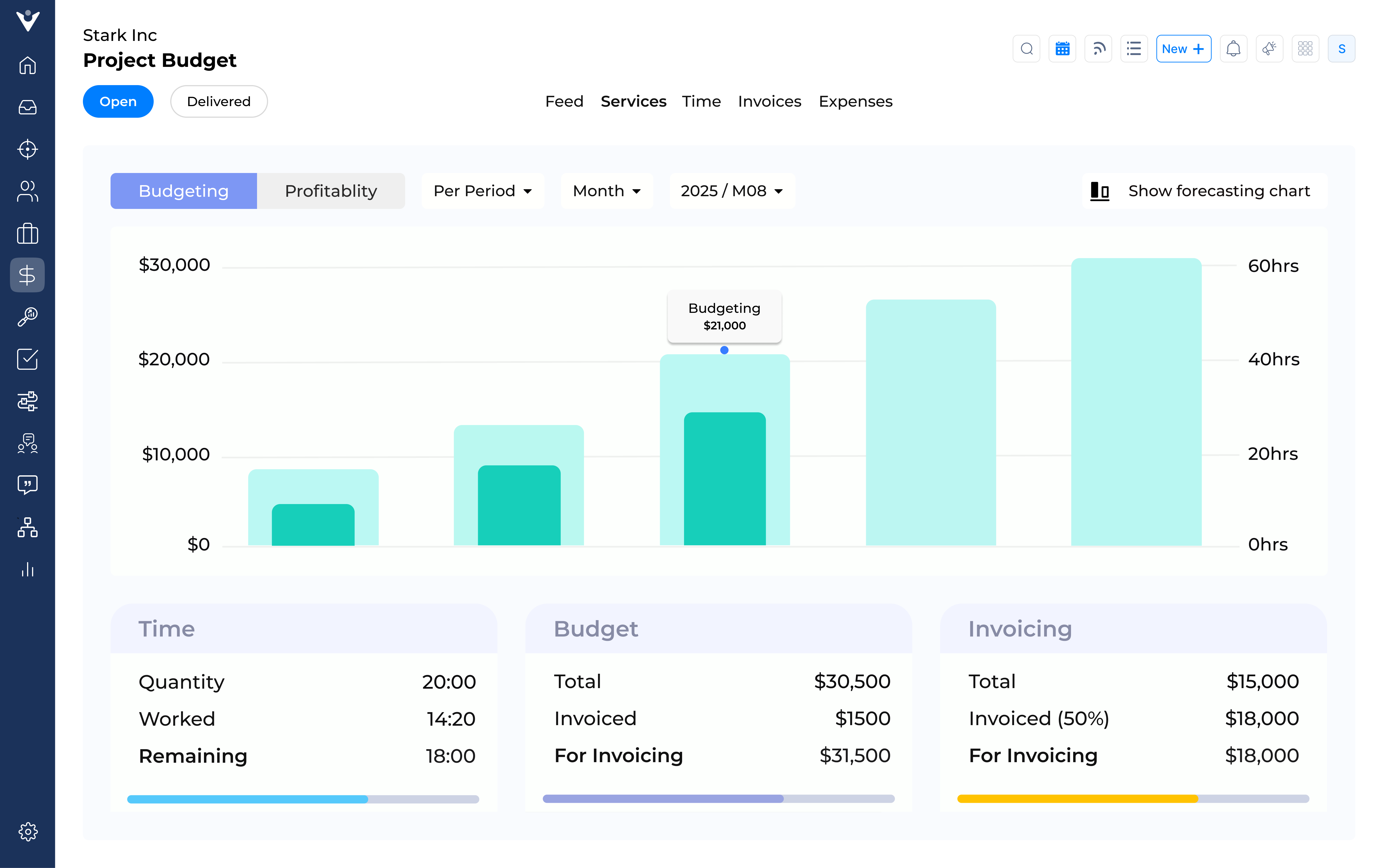Open the Month dropdown
Image resolution: width=1383 pixels, height=868 pixels.
click(x=606, y=191)
